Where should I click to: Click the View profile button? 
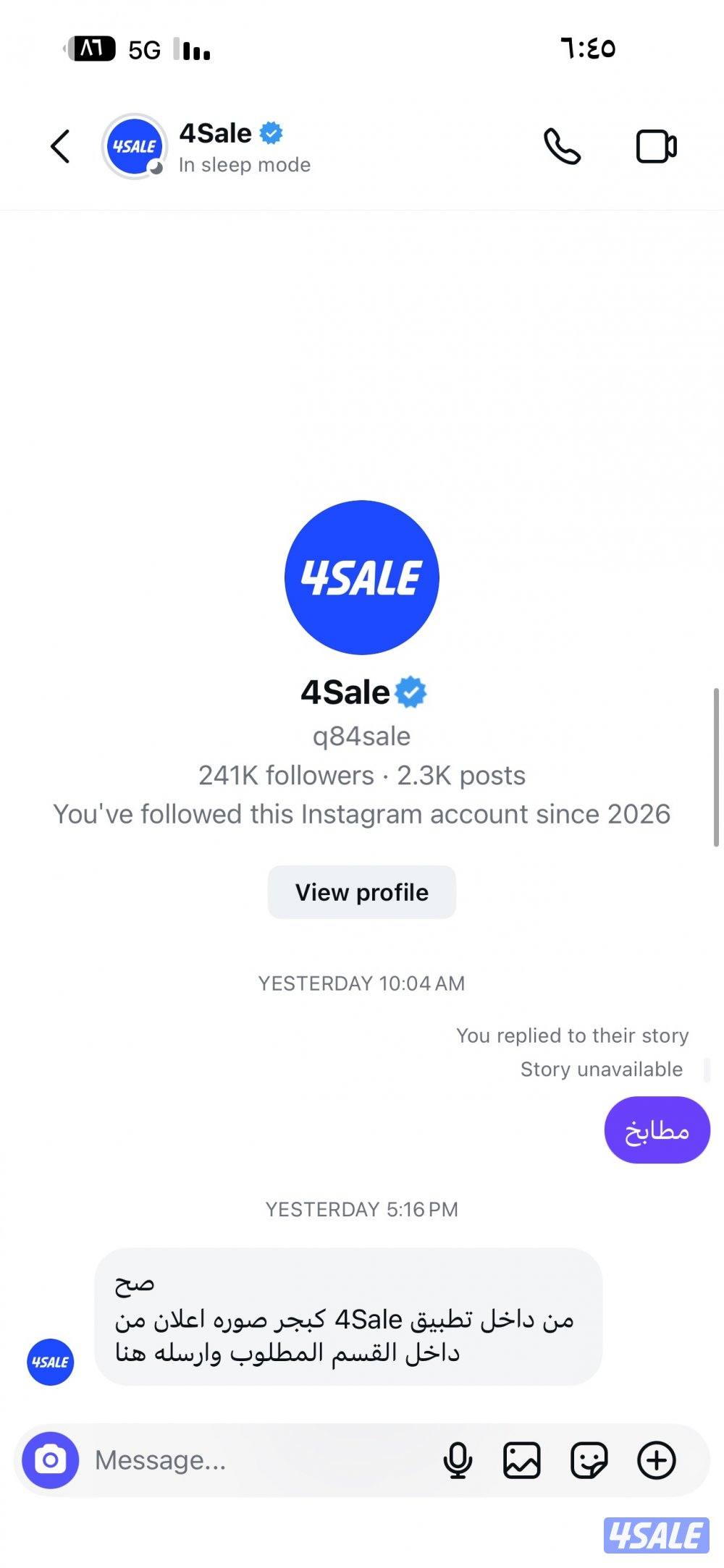pos(362,892)
